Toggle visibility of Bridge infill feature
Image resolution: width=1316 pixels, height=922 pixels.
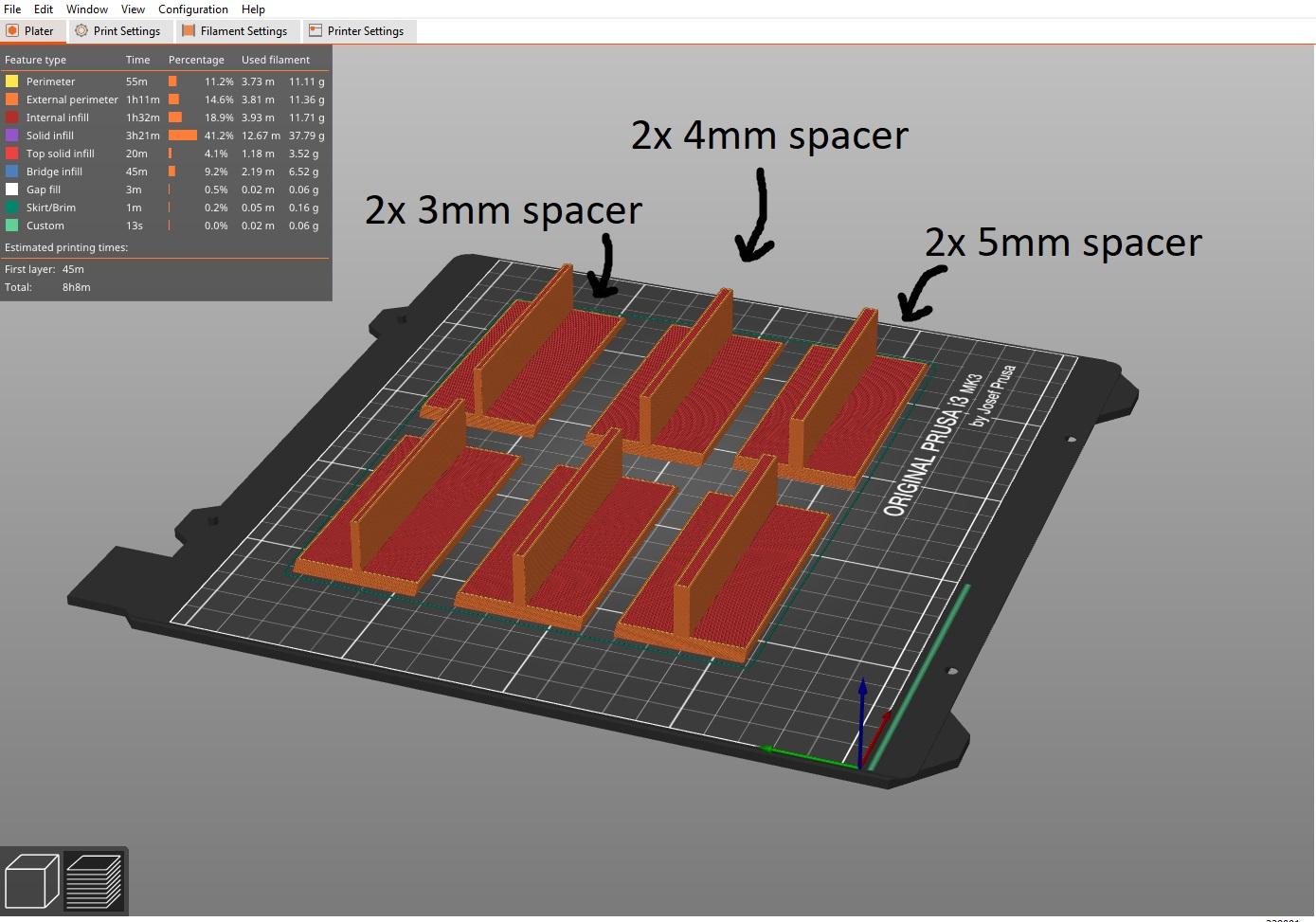(165, 172)
